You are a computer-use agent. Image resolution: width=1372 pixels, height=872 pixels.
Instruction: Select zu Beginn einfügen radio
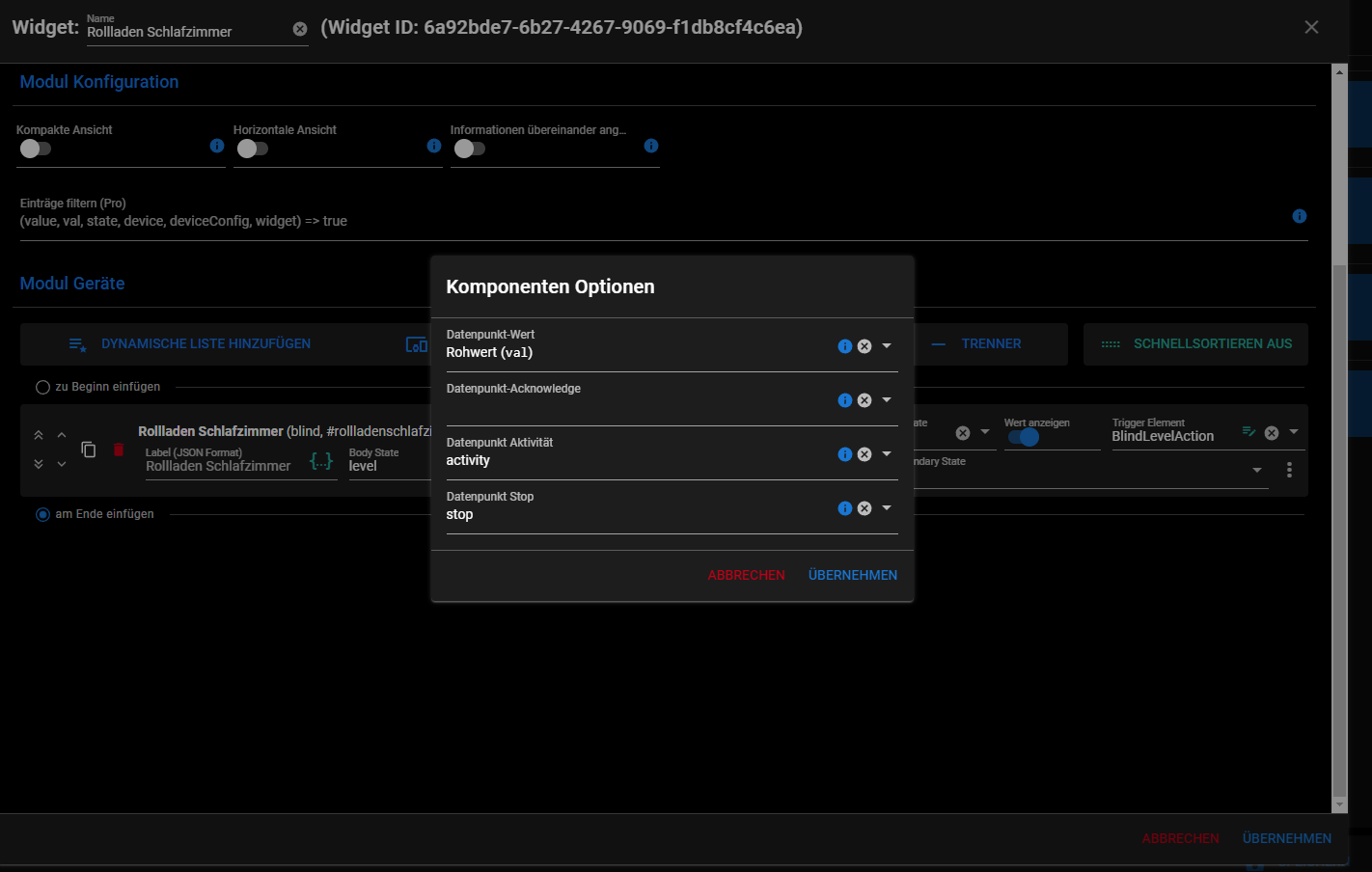(x=42, y=387)
